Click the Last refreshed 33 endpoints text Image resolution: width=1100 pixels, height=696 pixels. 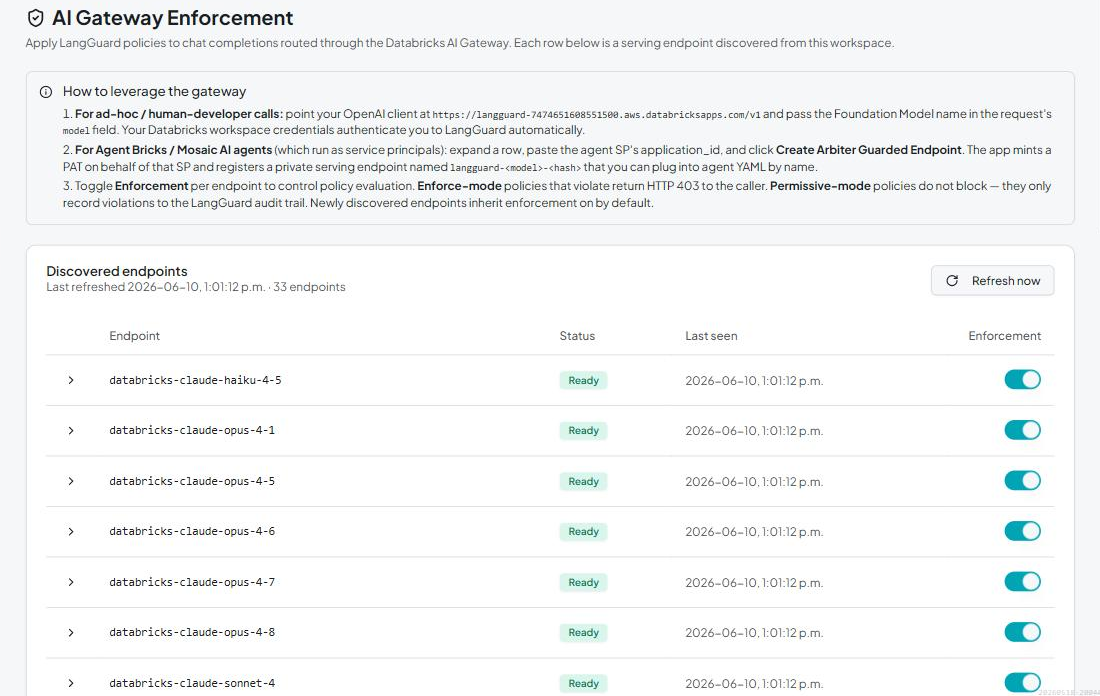coord(196,287)
